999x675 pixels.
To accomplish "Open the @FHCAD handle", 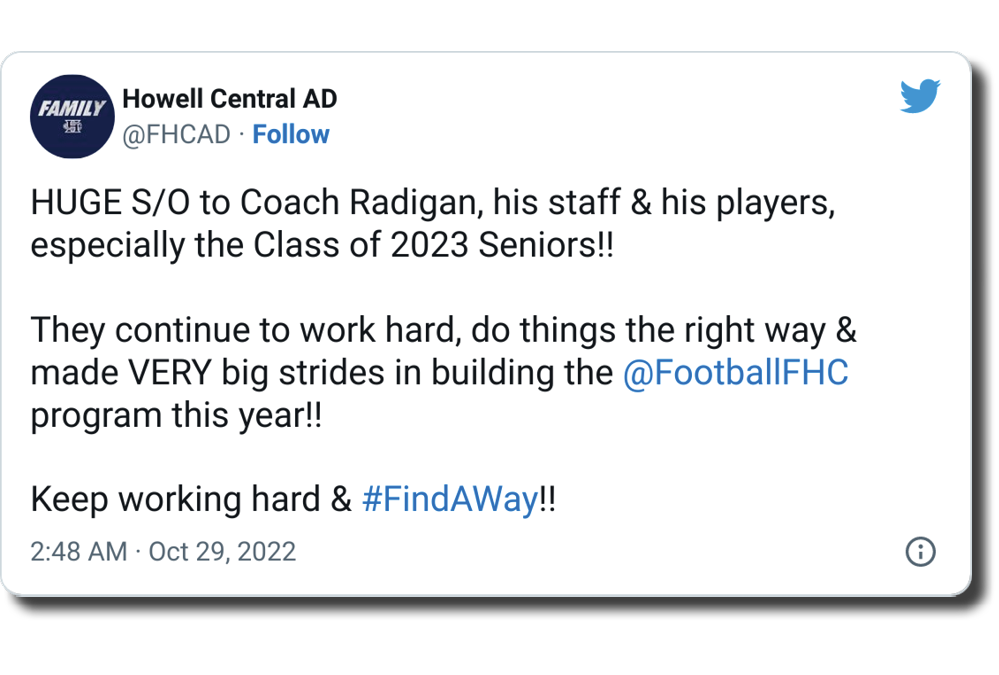I will click(176, 135).
